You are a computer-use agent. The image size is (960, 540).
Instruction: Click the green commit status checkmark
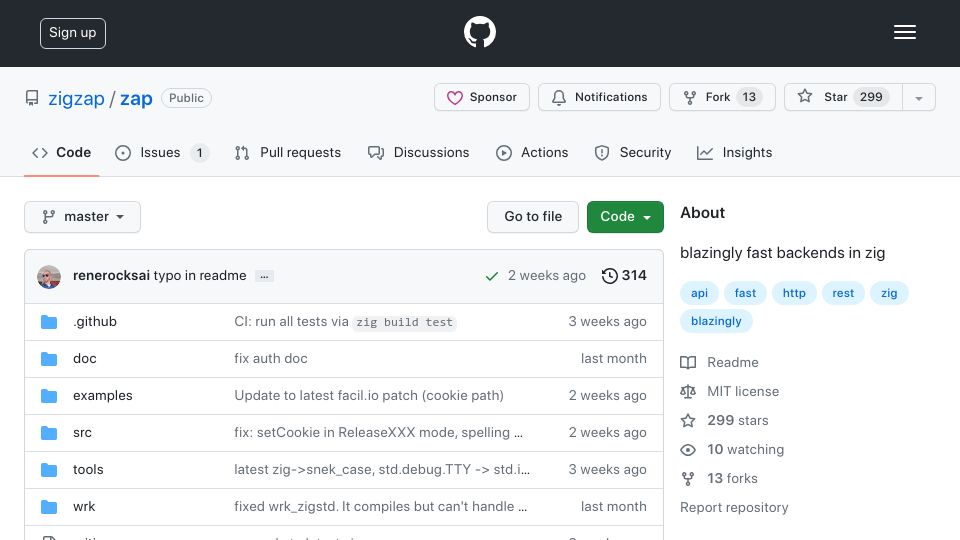point(491,276)
